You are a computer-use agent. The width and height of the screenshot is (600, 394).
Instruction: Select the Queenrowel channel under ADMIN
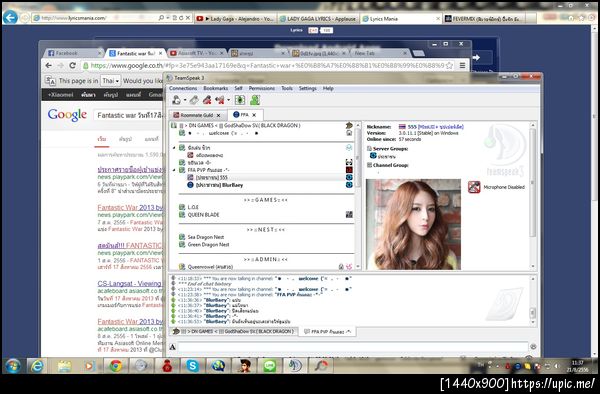pyautogui.click(x=210, y=267)
